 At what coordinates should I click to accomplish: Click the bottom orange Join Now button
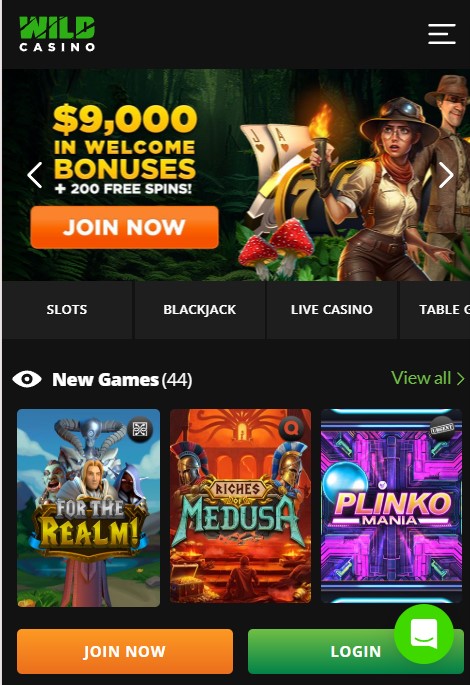click(125, 651)
